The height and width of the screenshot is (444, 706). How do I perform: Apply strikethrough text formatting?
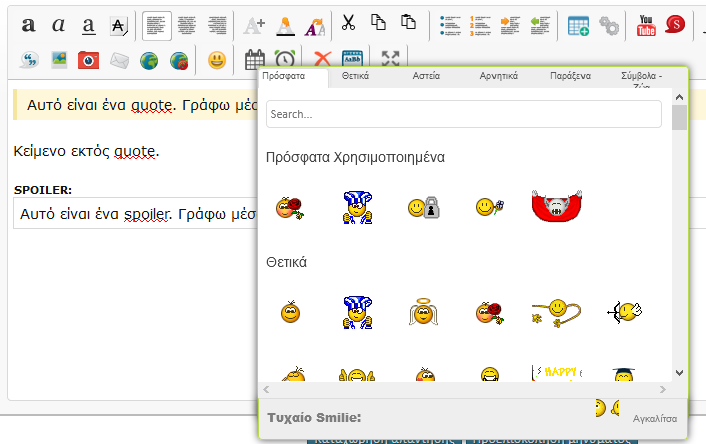[119, 25]
